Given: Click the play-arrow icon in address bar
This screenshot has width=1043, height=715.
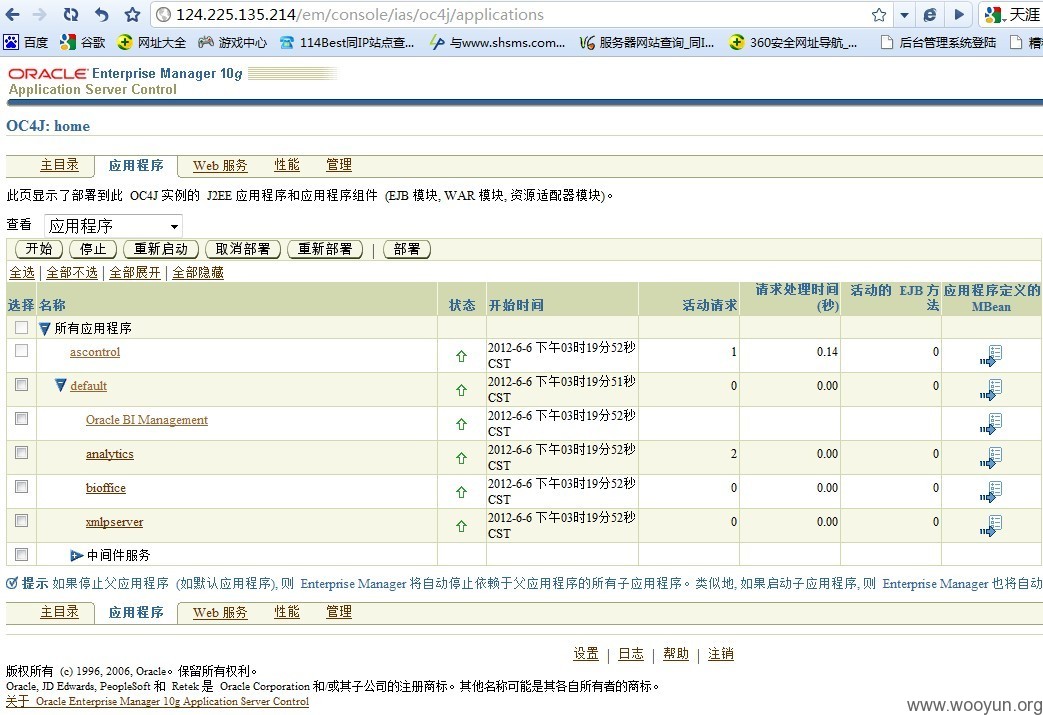Looking at the screenshot, I should click(x=959, y=15).
